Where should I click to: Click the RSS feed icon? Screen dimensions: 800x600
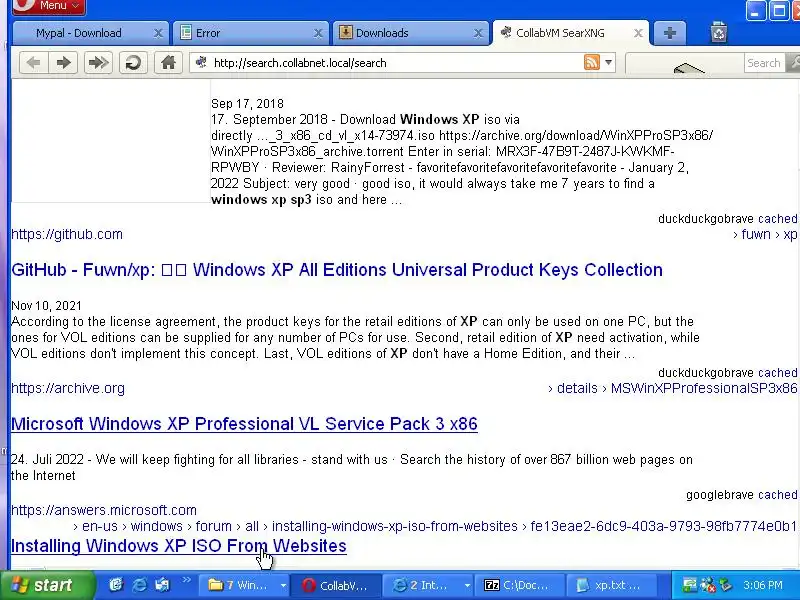(591, 62)
